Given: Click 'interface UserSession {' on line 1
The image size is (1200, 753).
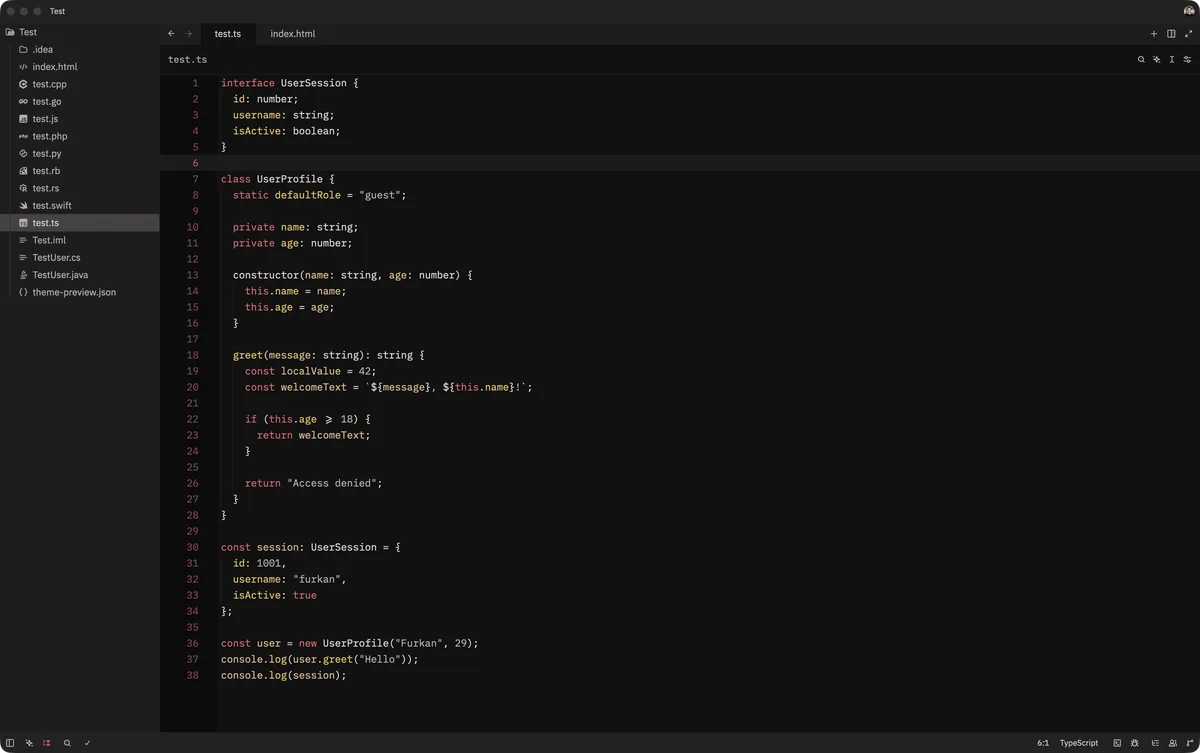Looking at the screenshot, I should point(290,83).
